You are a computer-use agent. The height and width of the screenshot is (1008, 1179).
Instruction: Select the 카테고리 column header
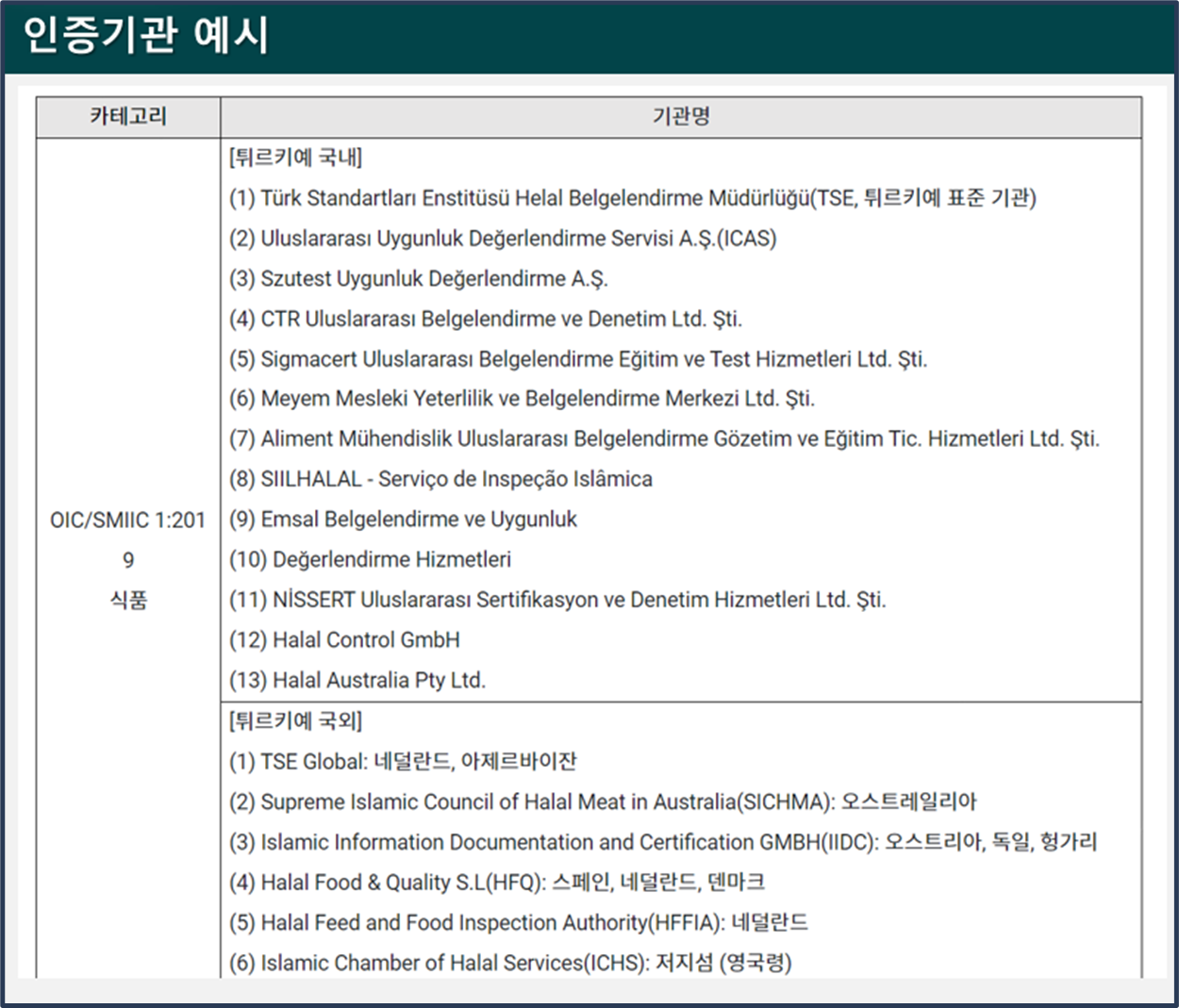coord(127,117)
